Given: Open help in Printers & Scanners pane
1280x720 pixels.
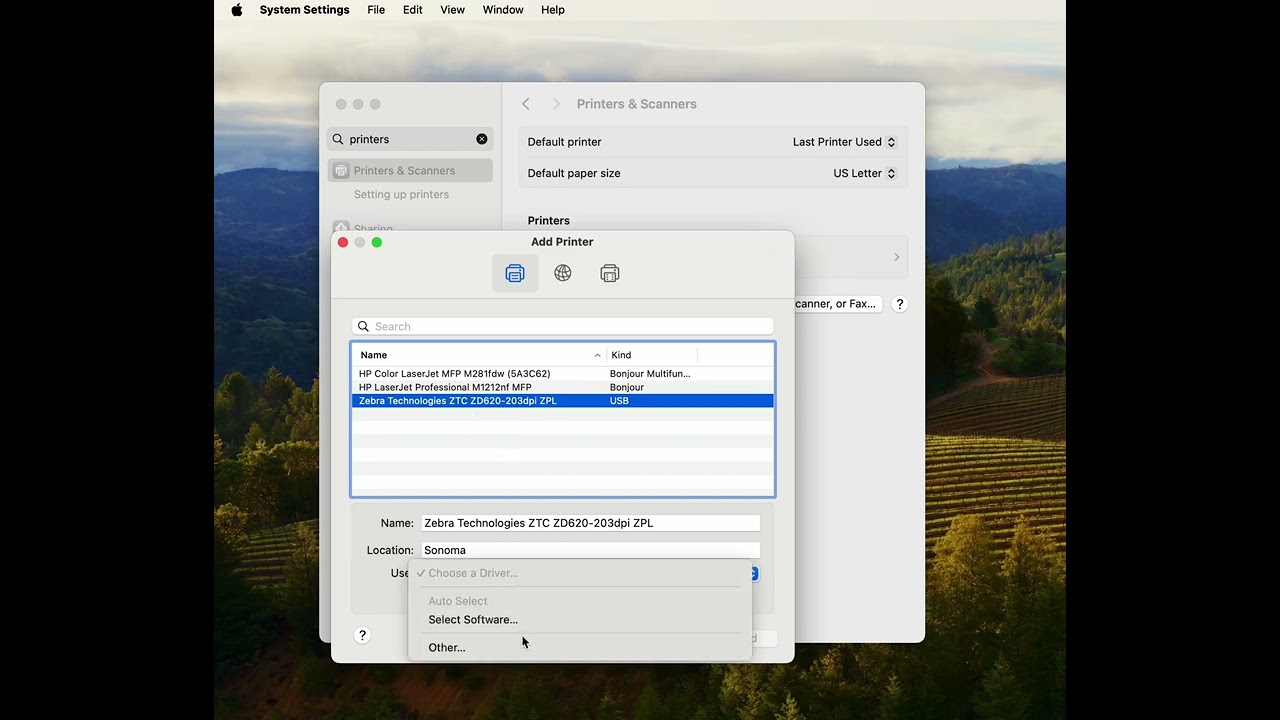Looking at the screenshot, I should [x=899, y=304].
